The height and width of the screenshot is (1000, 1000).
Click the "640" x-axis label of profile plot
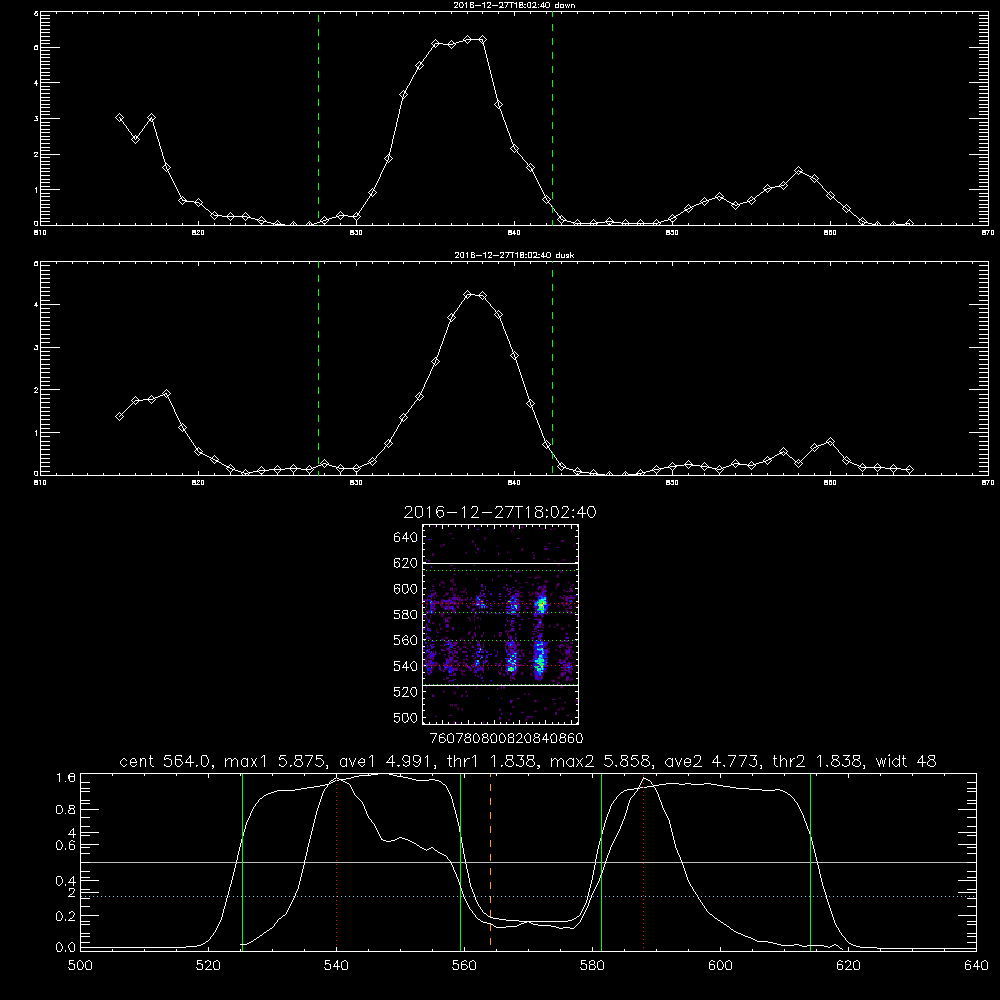pyautogui.click(x=976, y=966)
